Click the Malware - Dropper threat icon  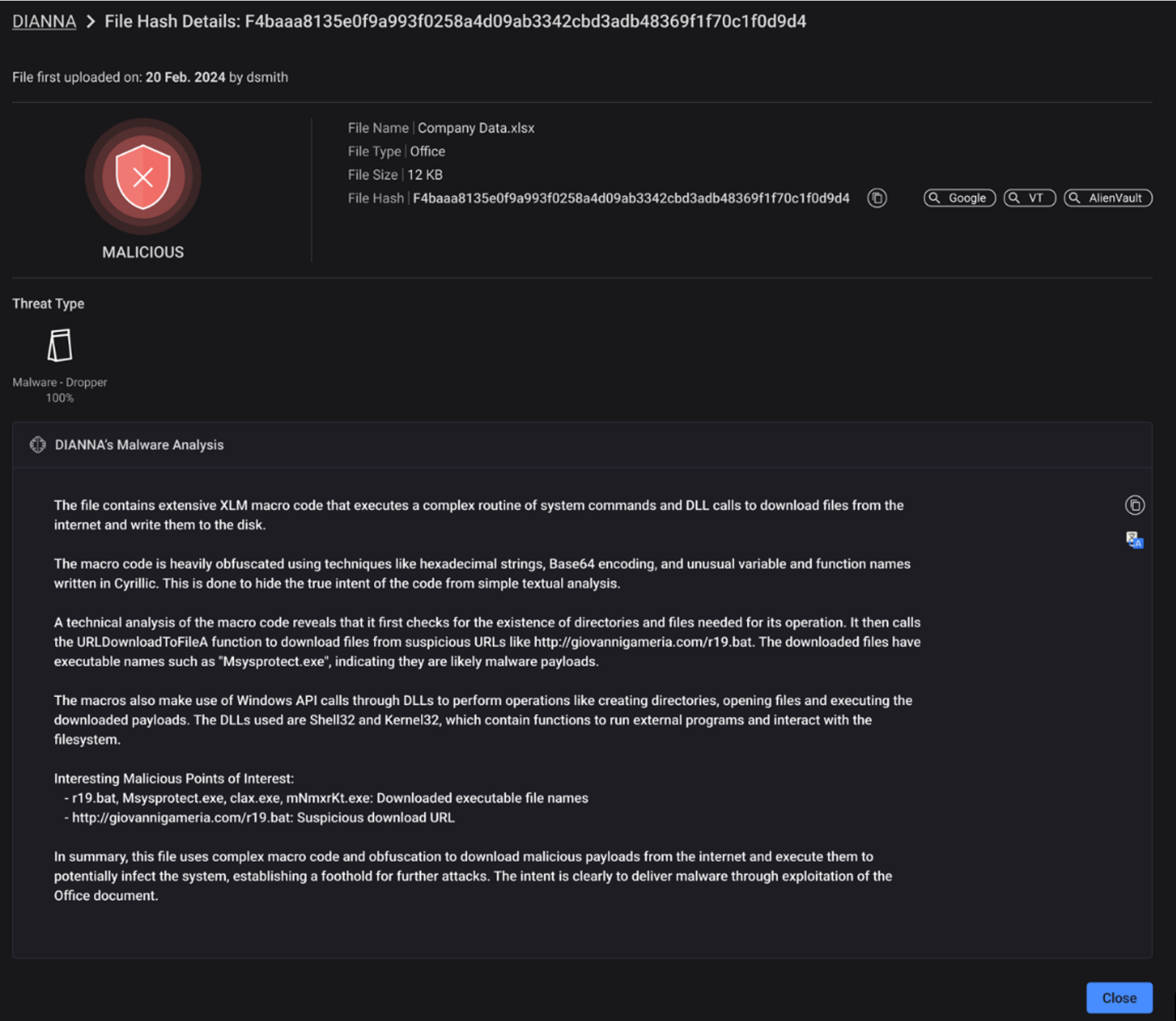point(60,345)
